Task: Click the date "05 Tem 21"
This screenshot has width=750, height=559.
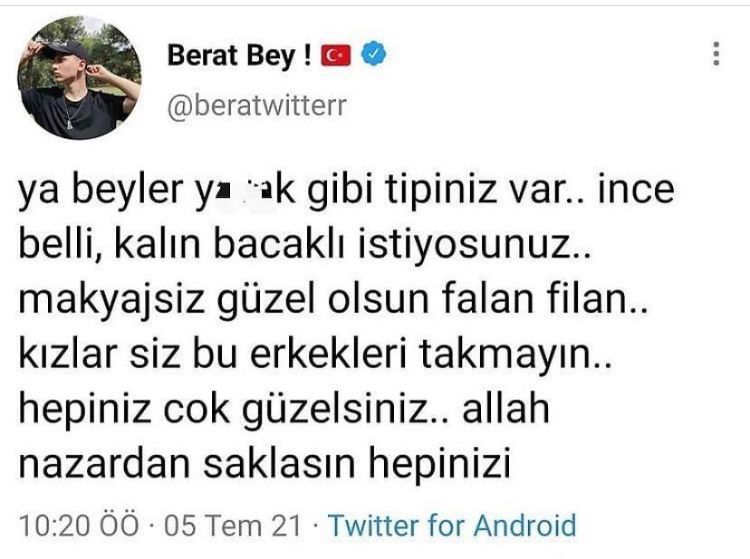Action: [233, 525]
